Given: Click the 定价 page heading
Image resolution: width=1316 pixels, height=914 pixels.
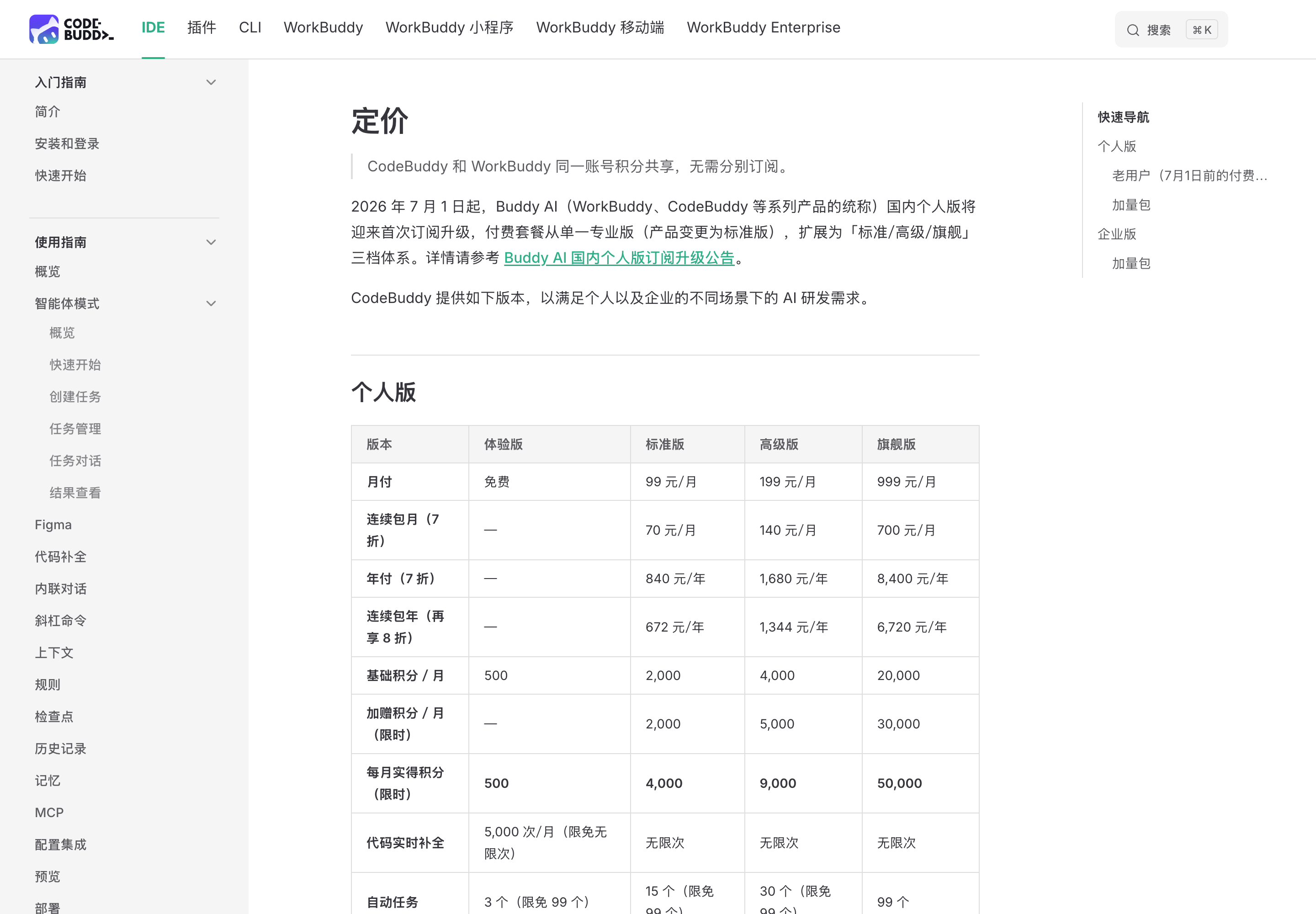Looking at the screenshot, I should 380,121.
